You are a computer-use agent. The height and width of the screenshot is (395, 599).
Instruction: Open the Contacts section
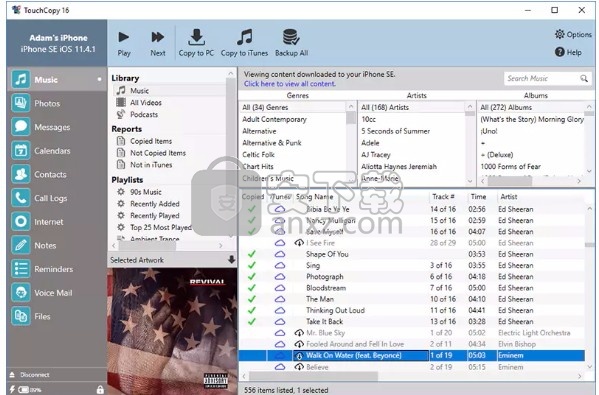pyautogui.click(x=57, y=174)
